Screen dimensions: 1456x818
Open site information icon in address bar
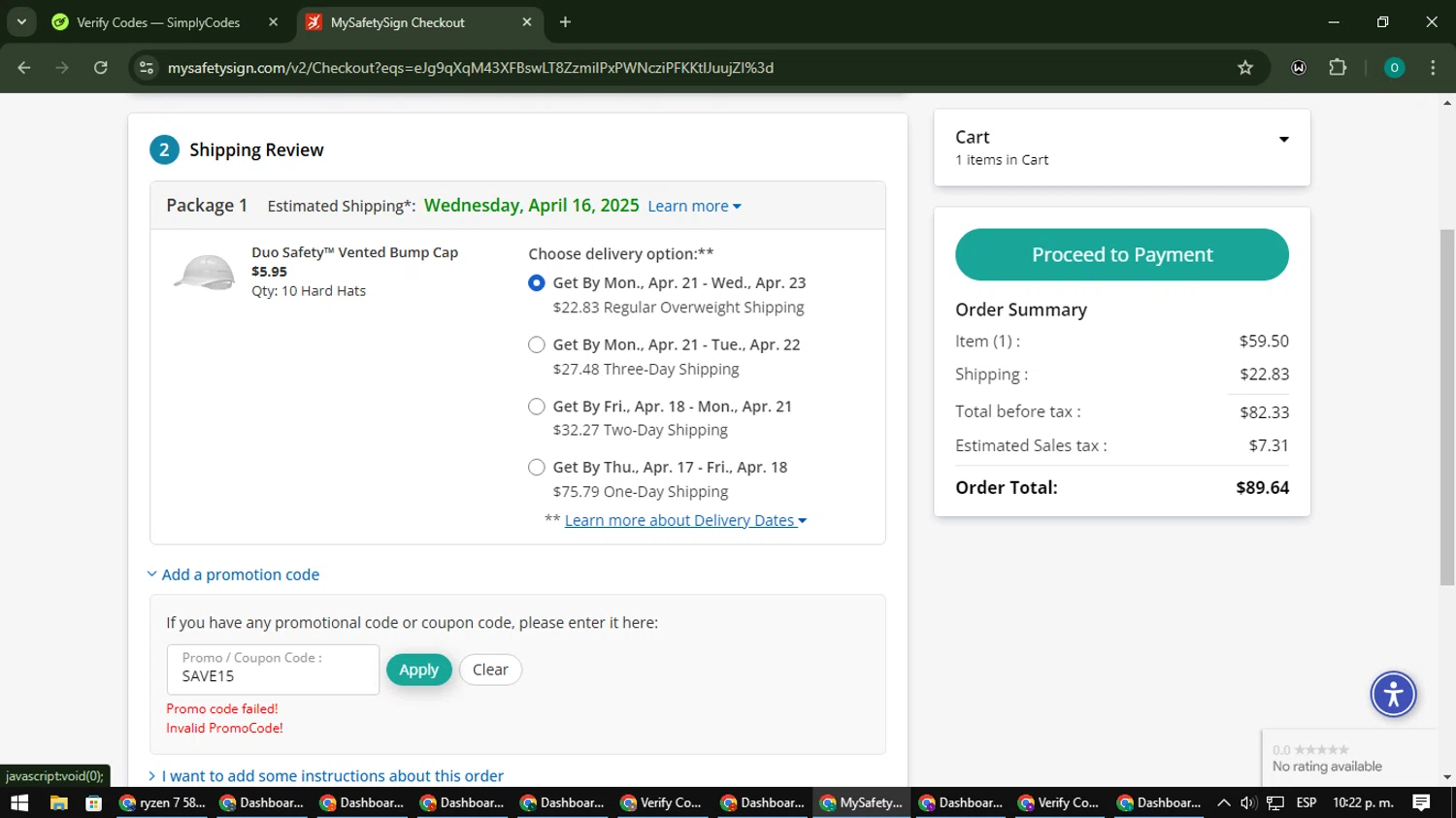coord(147,68)
